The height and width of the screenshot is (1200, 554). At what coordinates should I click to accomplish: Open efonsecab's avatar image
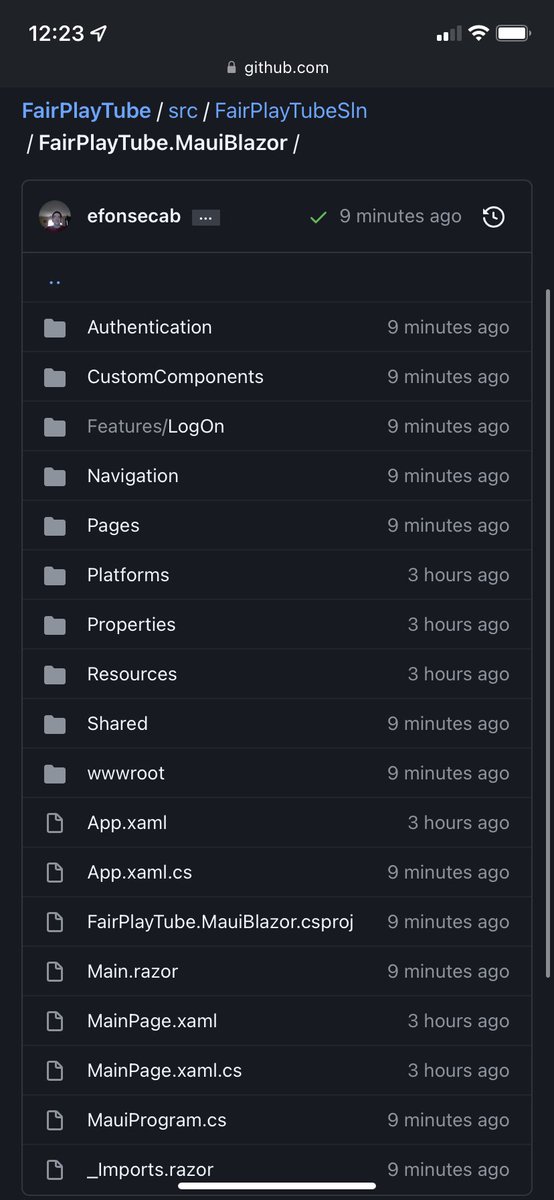pyautogui.click(x=55, y=216)
